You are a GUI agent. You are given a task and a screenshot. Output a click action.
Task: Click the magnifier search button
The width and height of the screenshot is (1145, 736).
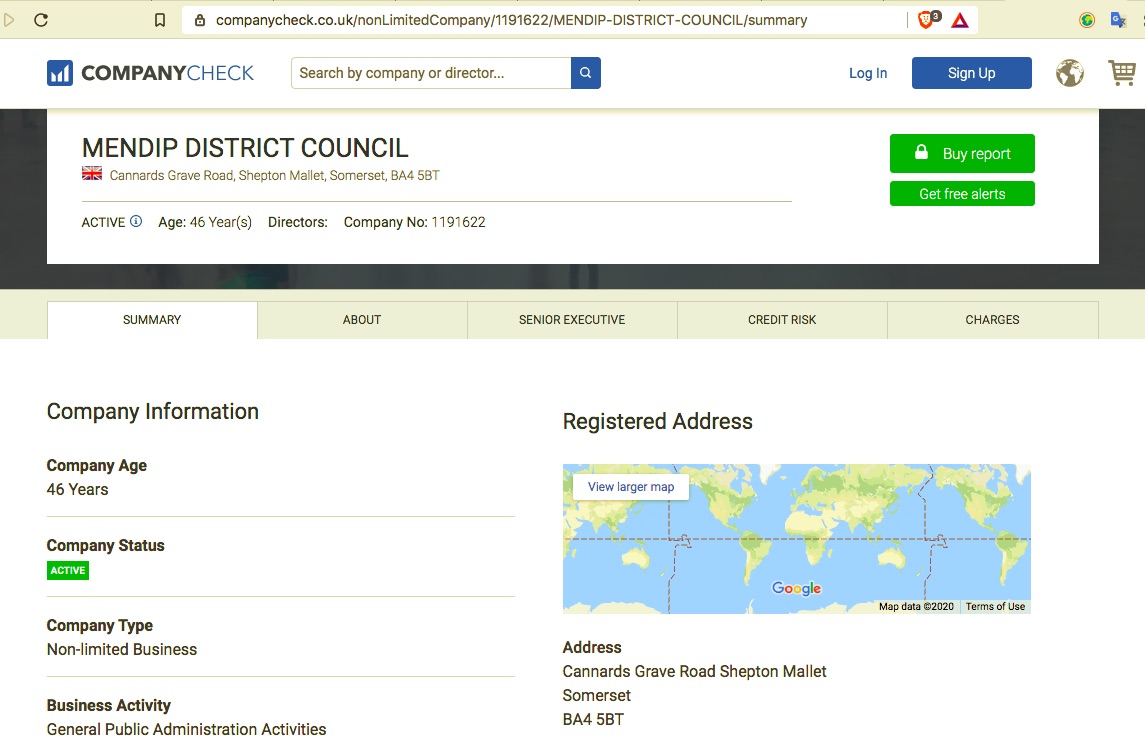[586, 73]
